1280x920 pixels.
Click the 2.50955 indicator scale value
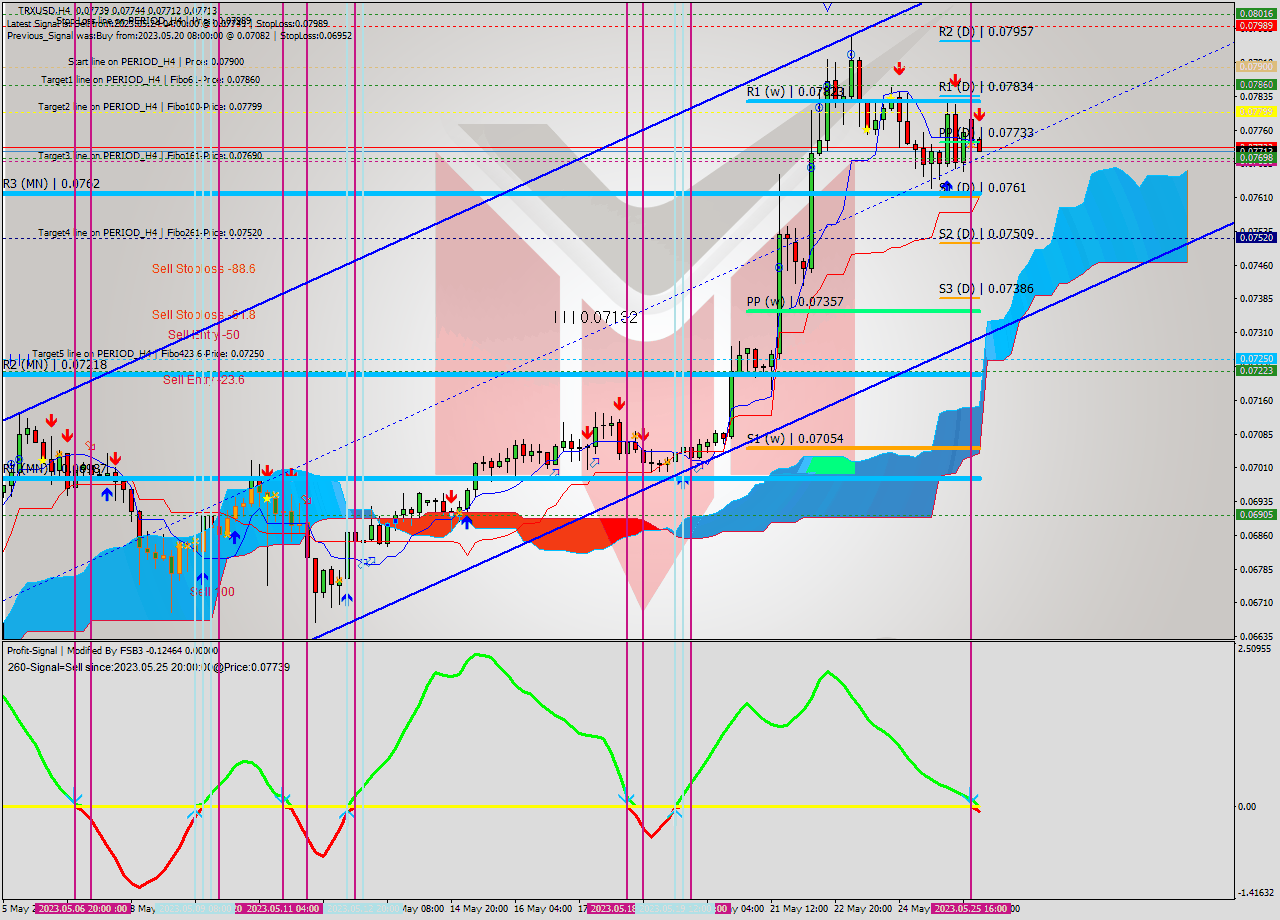coord(1256,649)
